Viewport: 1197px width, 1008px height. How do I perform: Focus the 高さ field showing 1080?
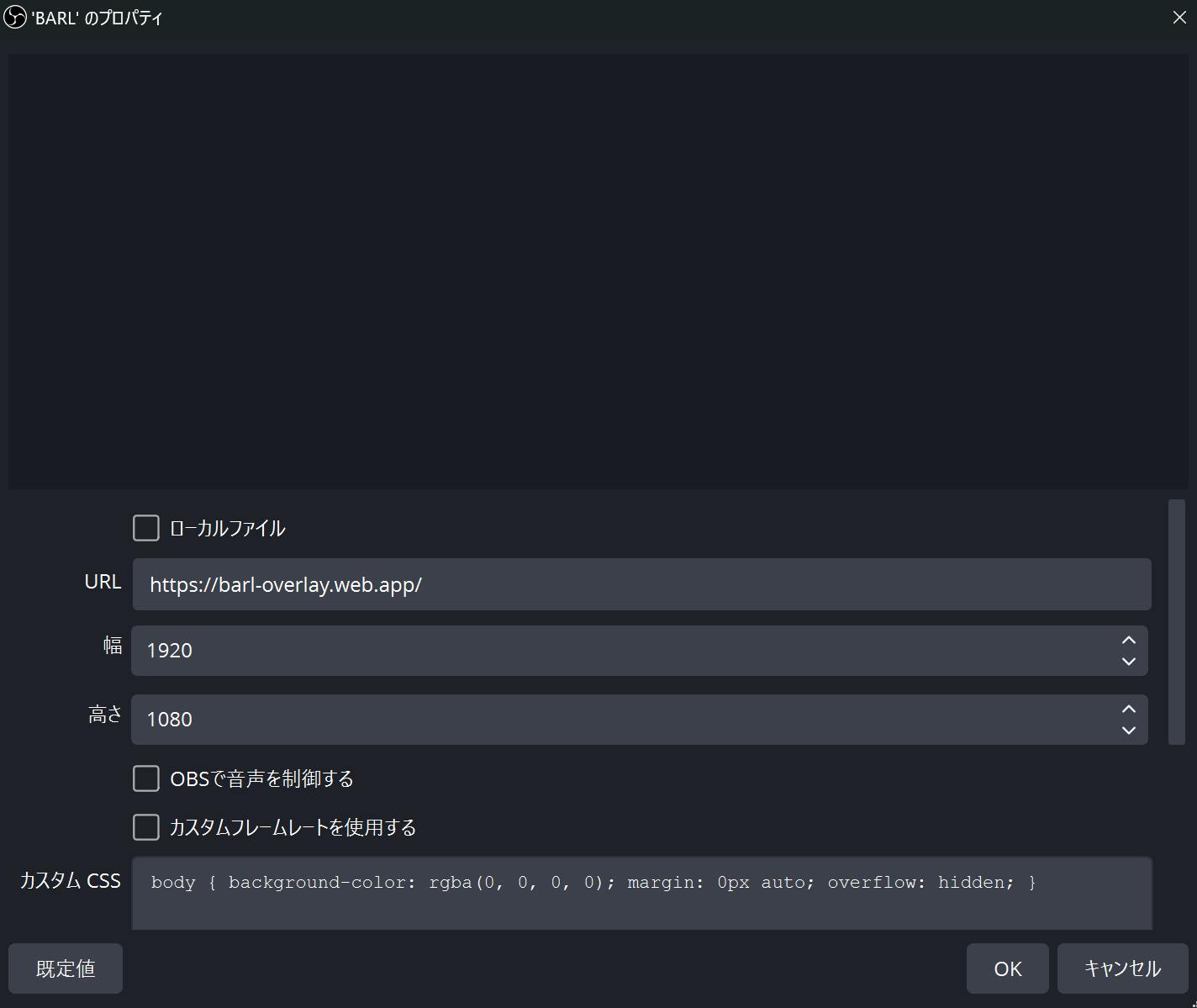pyautogui.click(x=622, y=720)
